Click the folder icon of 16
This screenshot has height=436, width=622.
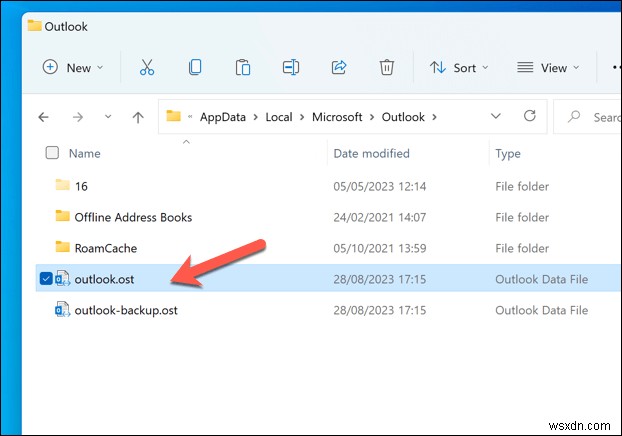click(x=62, y=184)
